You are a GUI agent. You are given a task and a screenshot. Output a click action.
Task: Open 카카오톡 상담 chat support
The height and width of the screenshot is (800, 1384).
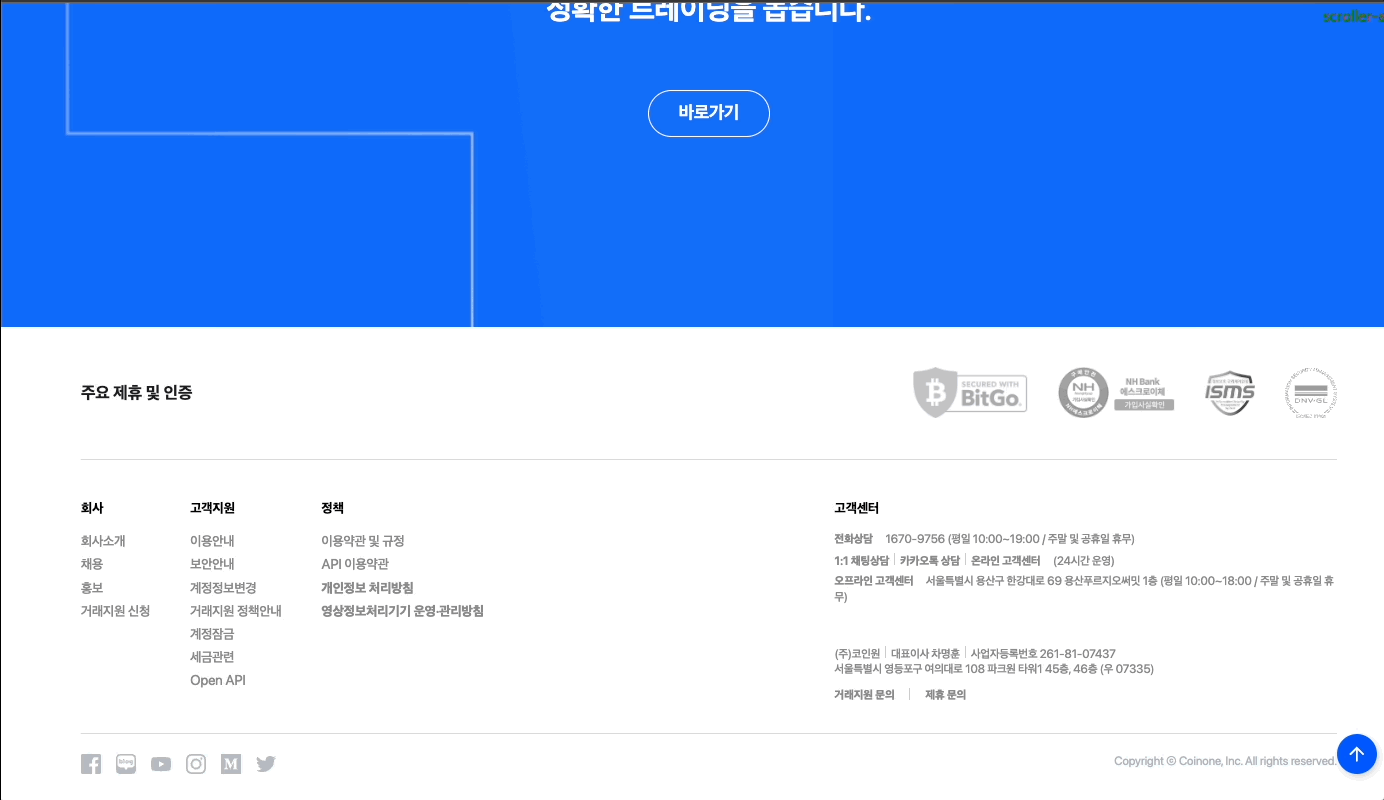(926, 561)
